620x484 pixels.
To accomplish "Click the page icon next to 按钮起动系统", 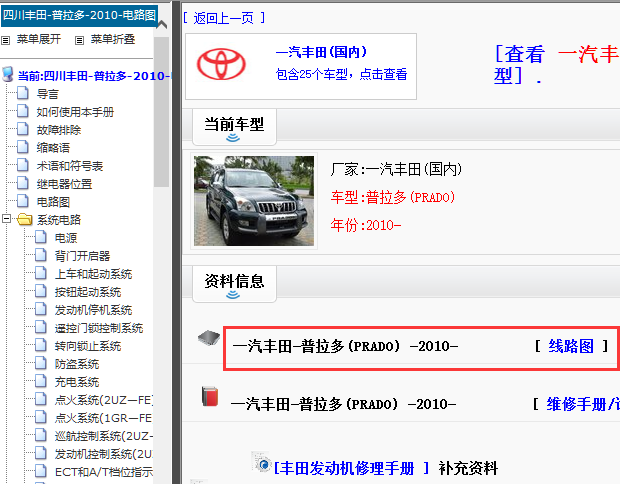I will click(x=41, y=291).
